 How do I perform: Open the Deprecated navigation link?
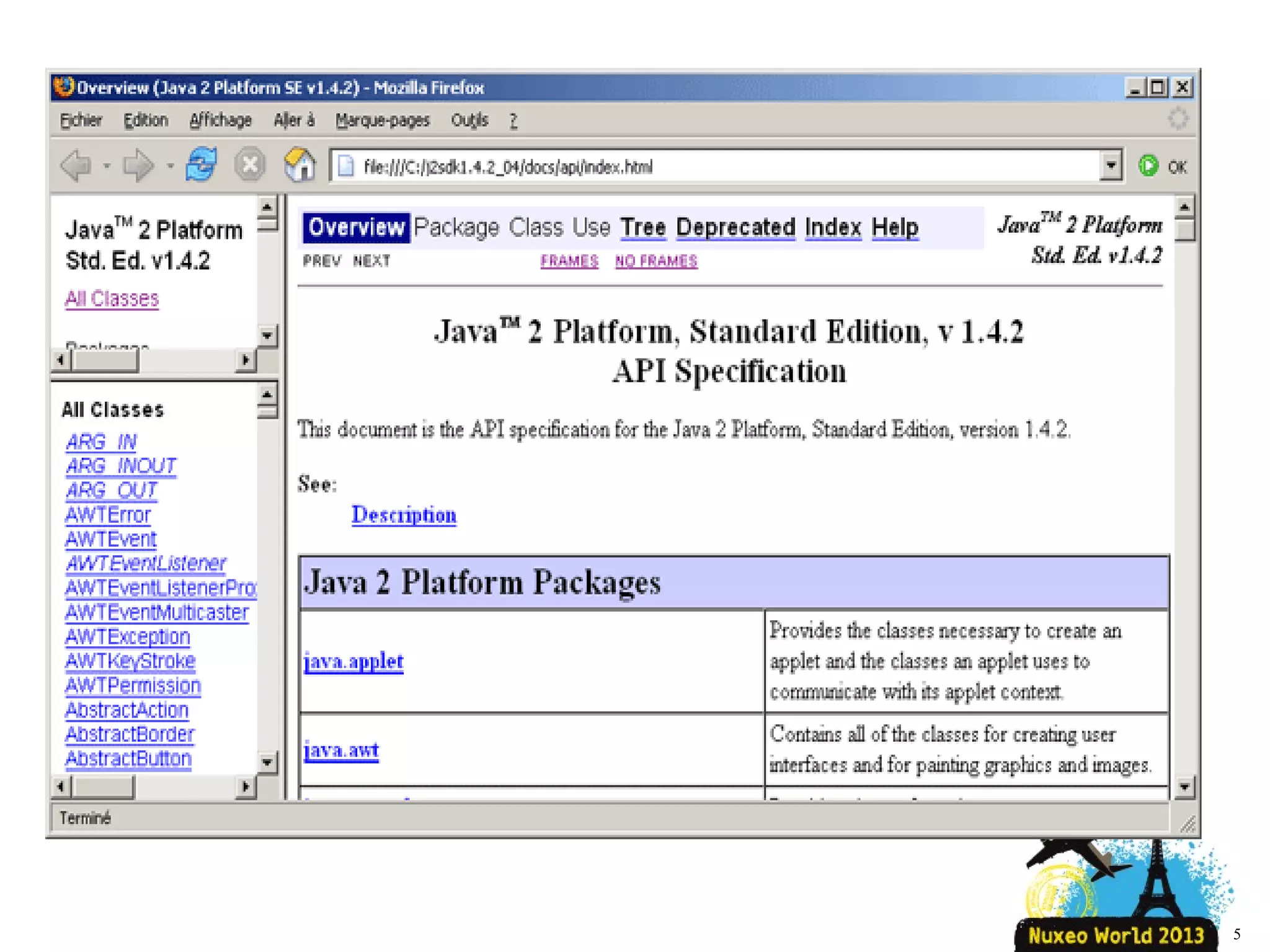click(x=735, y=228)
